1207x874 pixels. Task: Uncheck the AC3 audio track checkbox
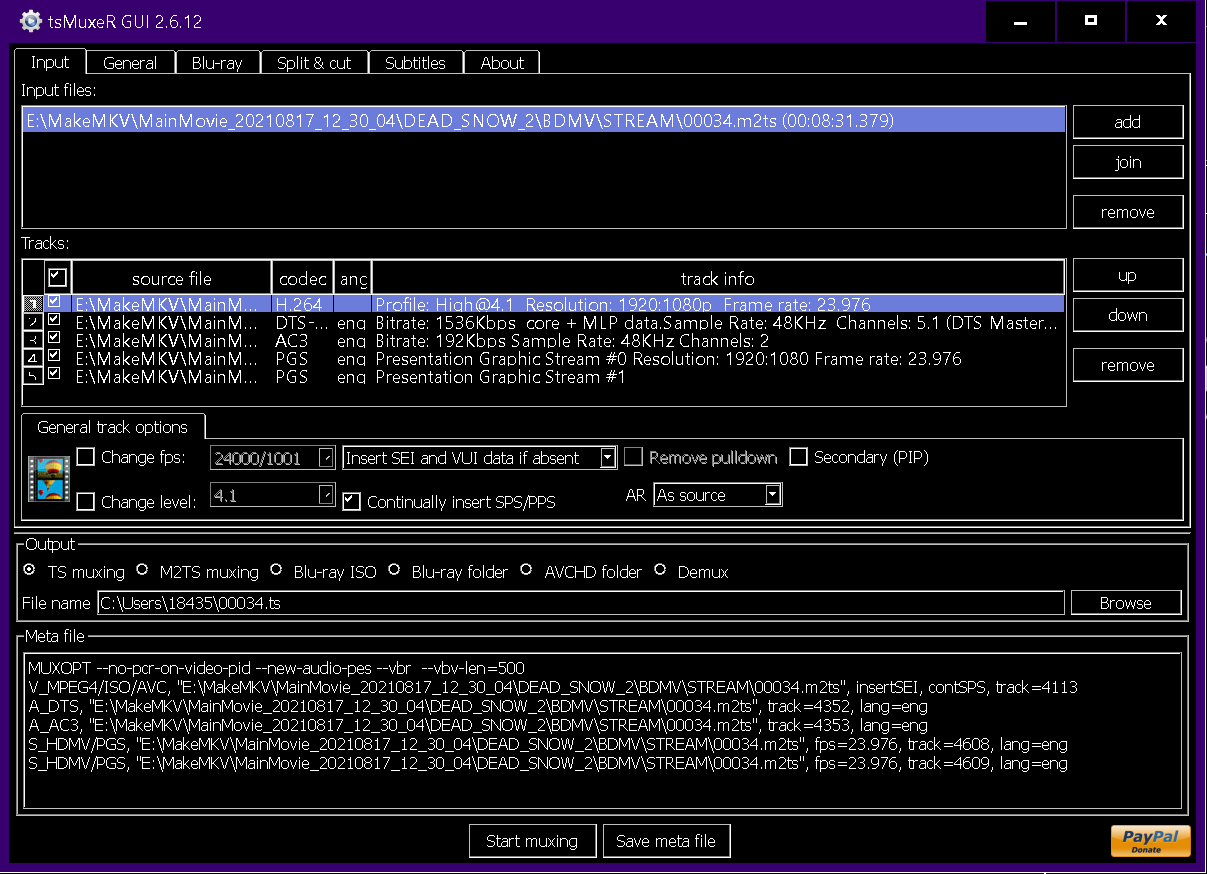coord(54,339)
